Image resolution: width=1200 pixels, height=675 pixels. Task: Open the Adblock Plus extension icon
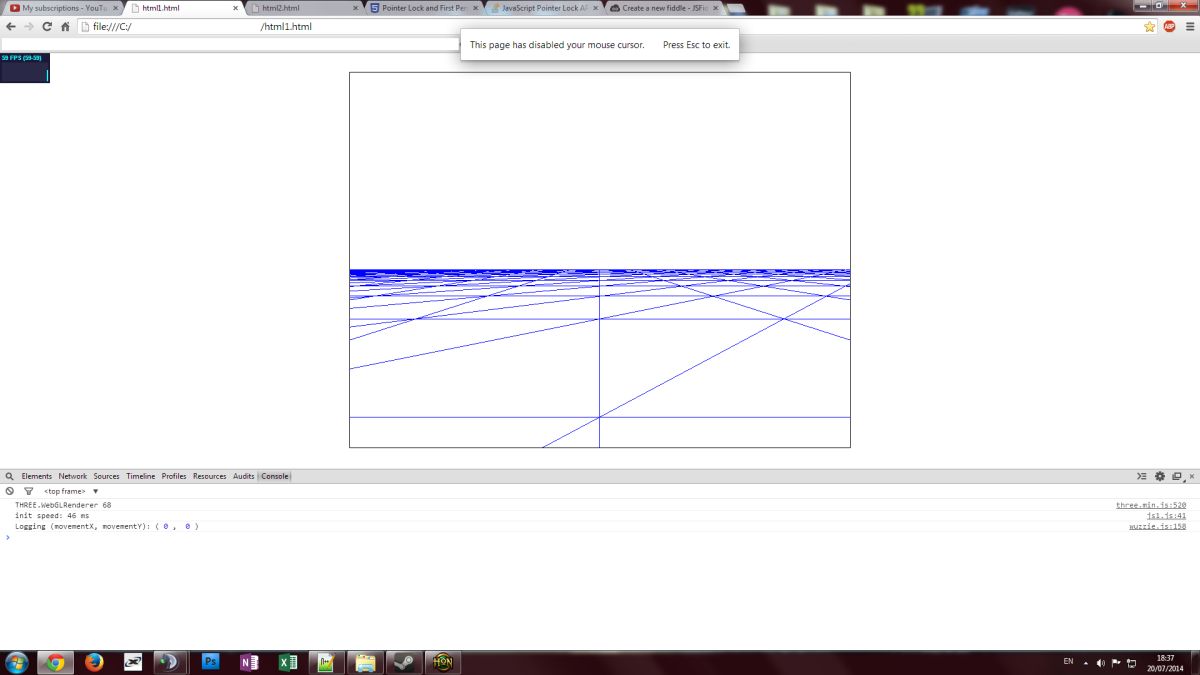[1169, 26]
